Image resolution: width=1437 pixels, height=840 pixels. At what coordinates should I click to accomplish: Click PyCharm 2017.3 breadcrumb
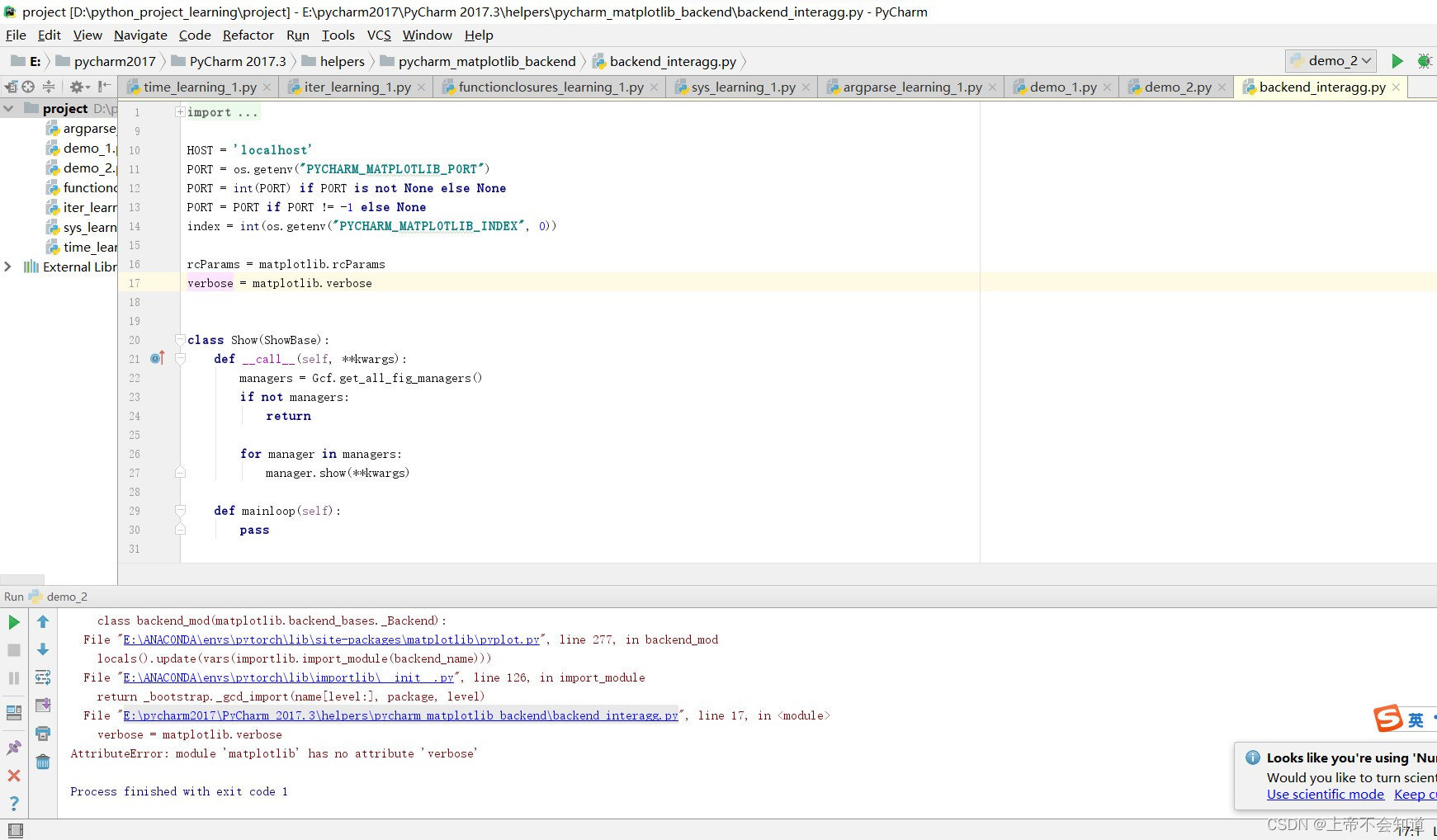coord(229,61)
